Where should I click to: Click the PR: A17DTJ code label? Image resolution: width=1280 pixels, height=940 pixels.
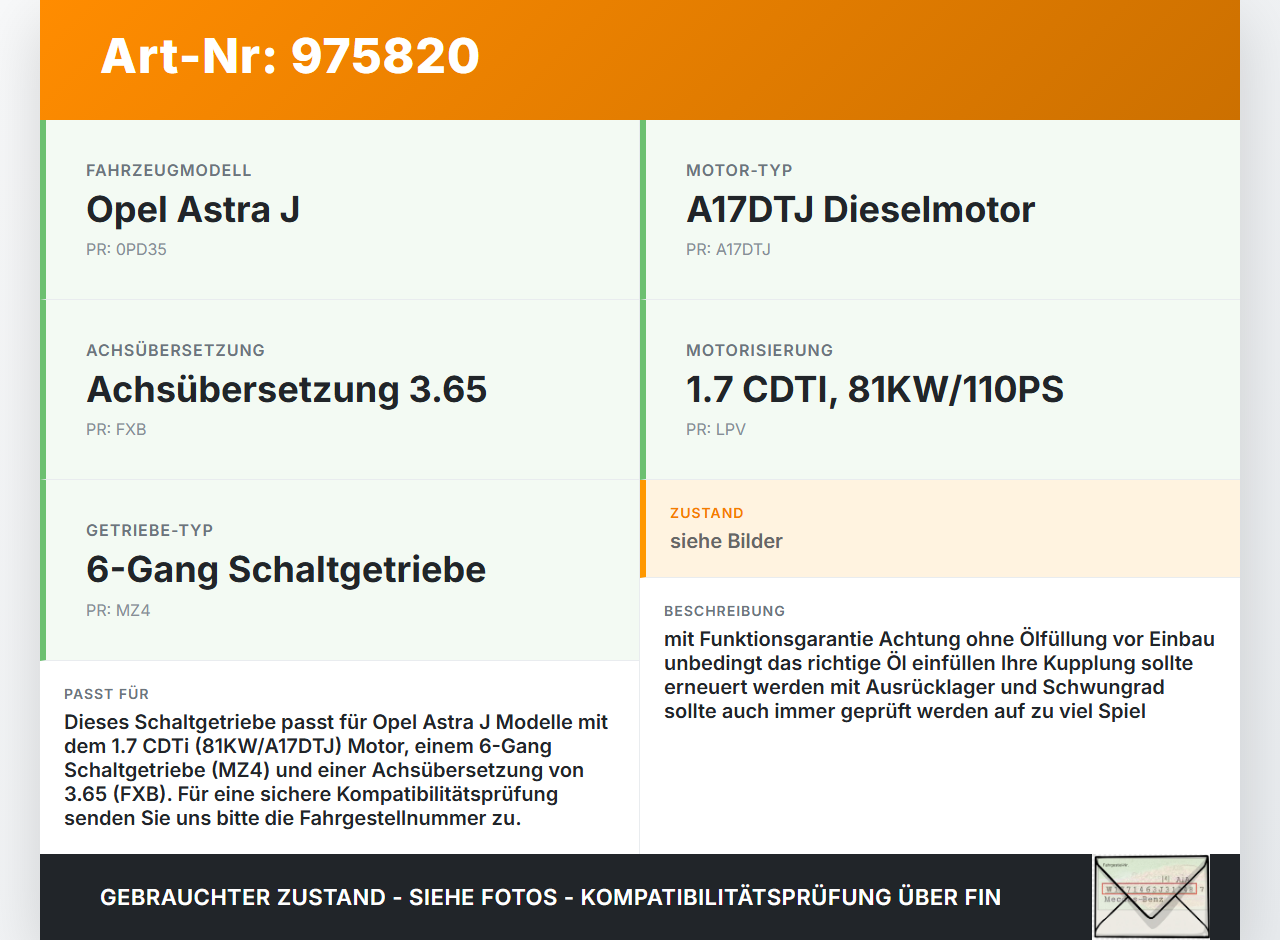(x=728, y=249)
